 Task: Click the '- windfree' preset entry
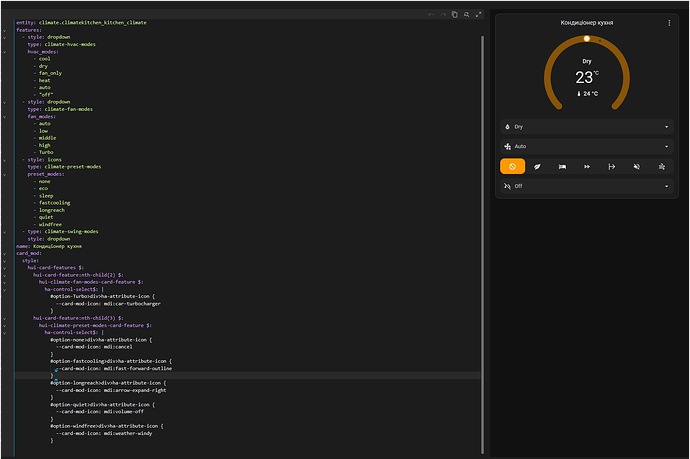(48, 224)
